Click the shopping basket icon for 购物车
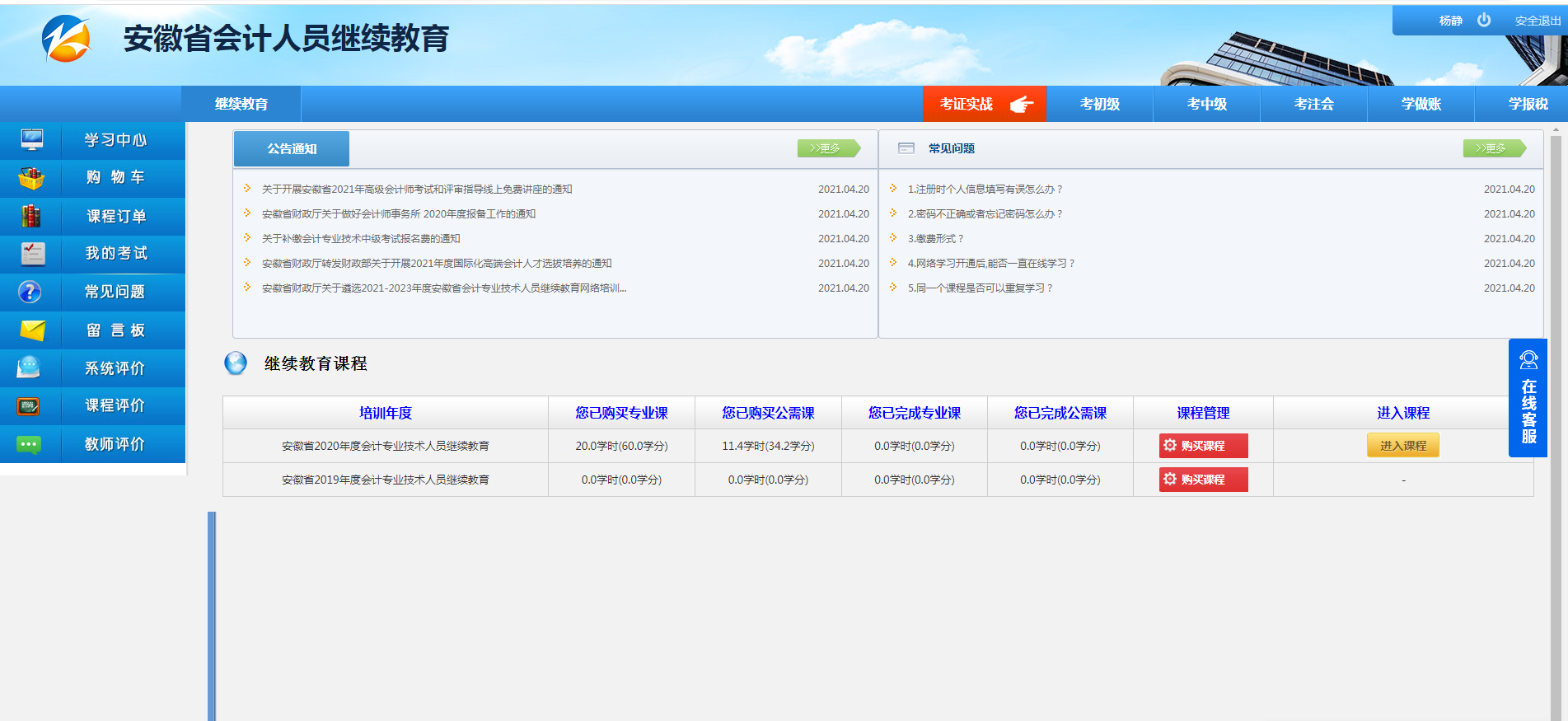The height and width of the screenshot is (721, 1568). [31, 178]
